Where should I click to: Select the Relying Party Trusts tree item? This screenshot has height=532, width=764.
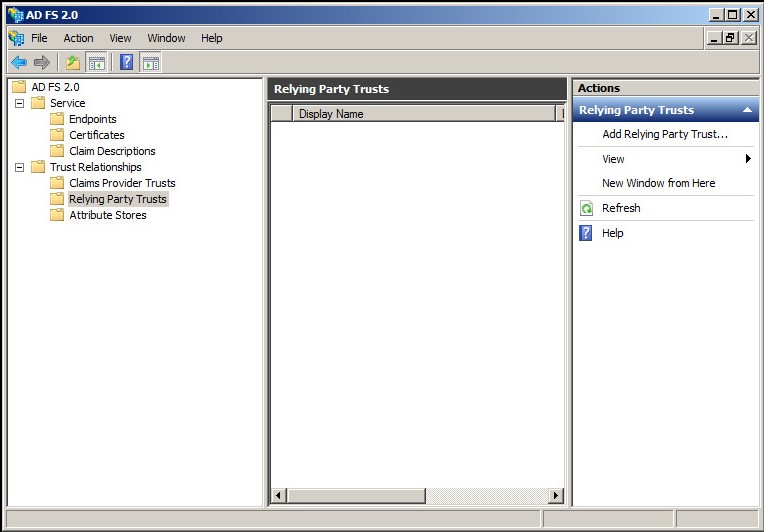(x=118, y=199)
